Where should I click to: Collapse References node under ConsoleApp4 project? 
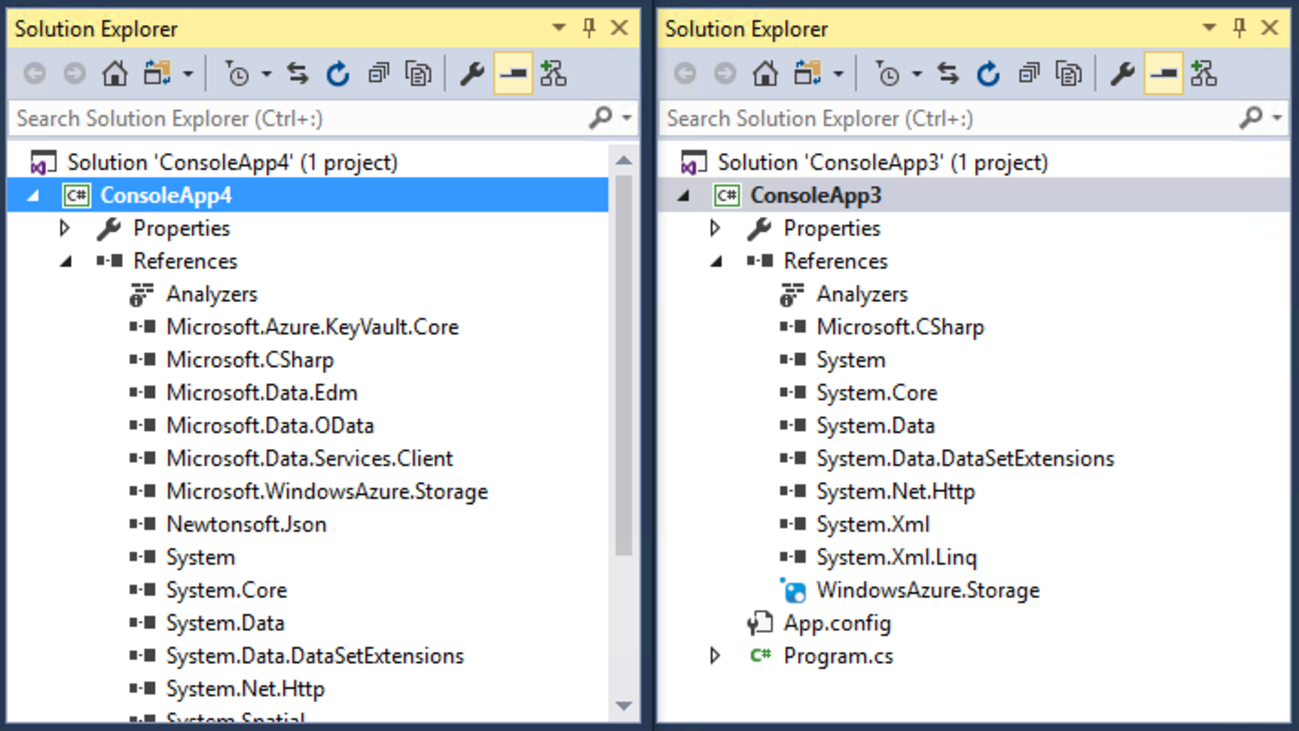point(67,262)
